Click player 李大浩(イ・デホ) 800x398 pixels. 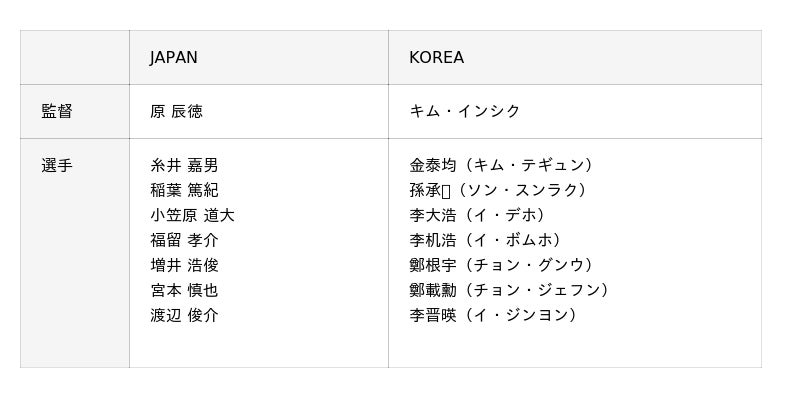click(x=478, y=215)
